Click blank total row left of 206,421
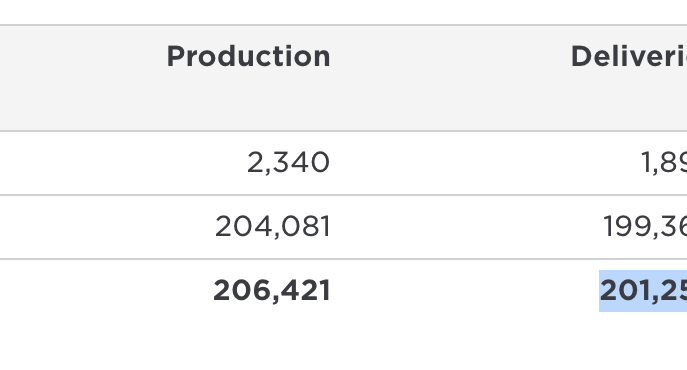This screenshot has height=370, width=687. coord(106,291)
